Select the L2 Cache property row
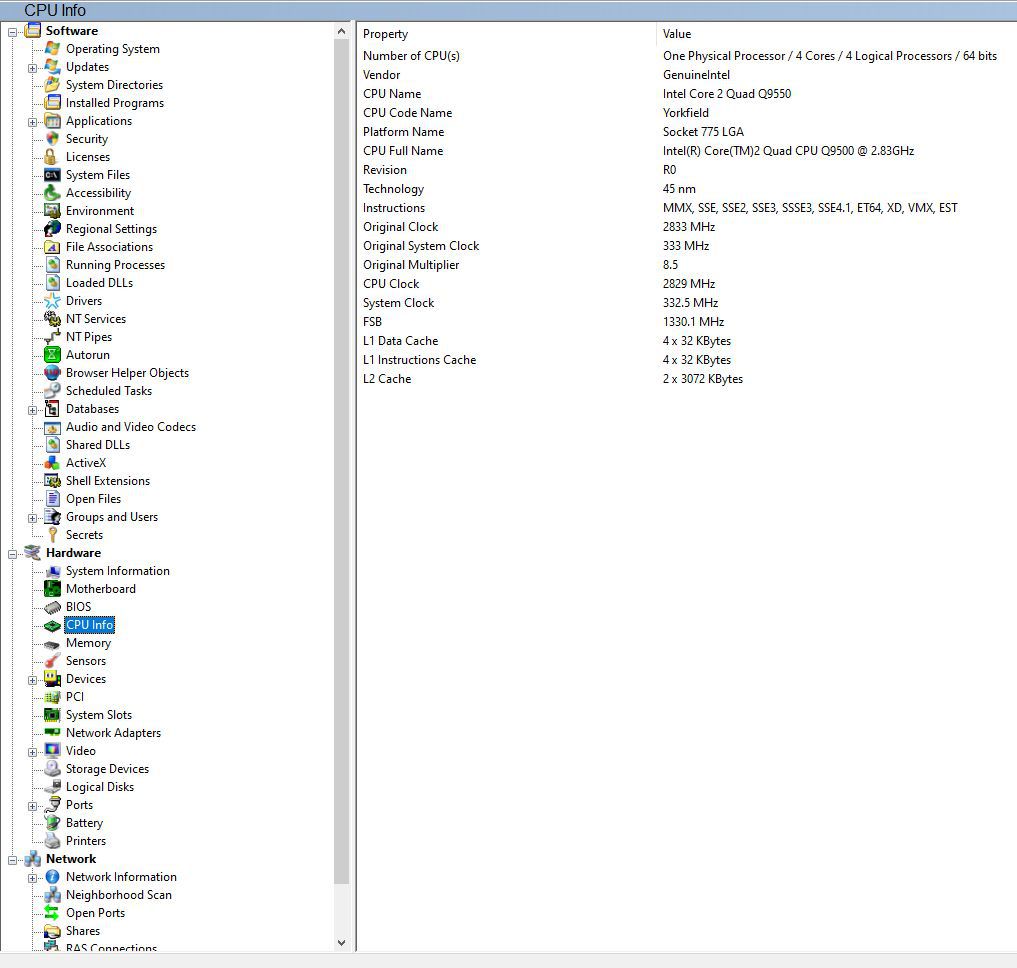Viewport: 1017px width, 968px height. (x=686, y=379)
